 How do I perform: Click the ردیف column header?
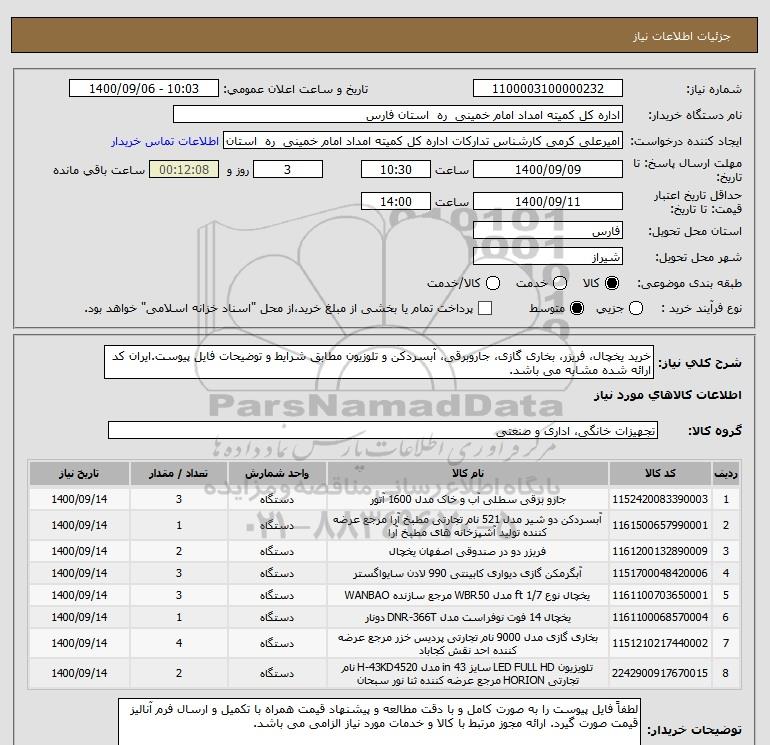tap(726, 473)
